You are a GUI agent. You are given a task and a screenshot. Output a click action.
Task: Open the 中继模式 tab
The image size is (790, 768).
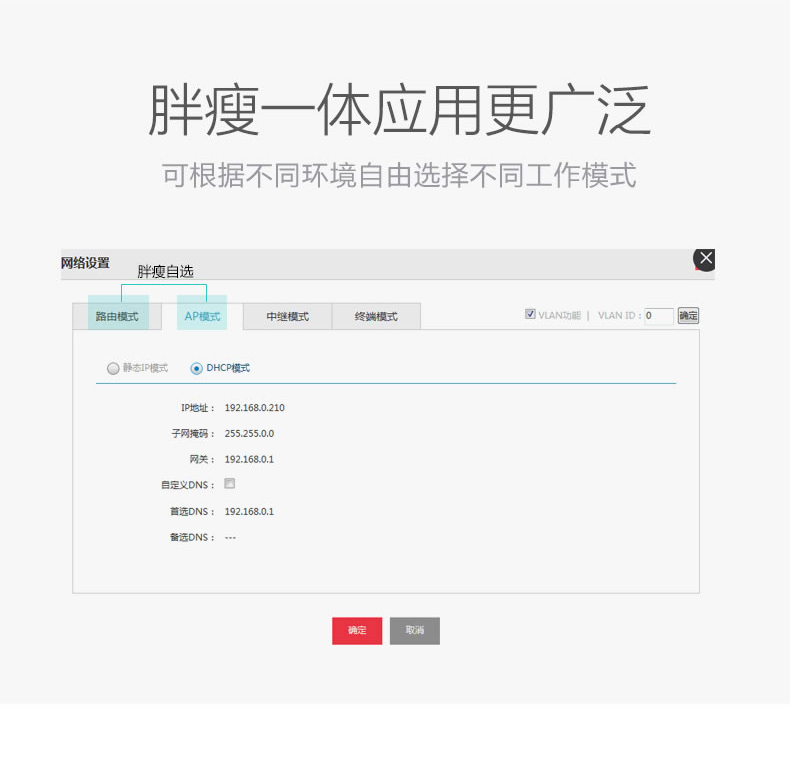287,316
